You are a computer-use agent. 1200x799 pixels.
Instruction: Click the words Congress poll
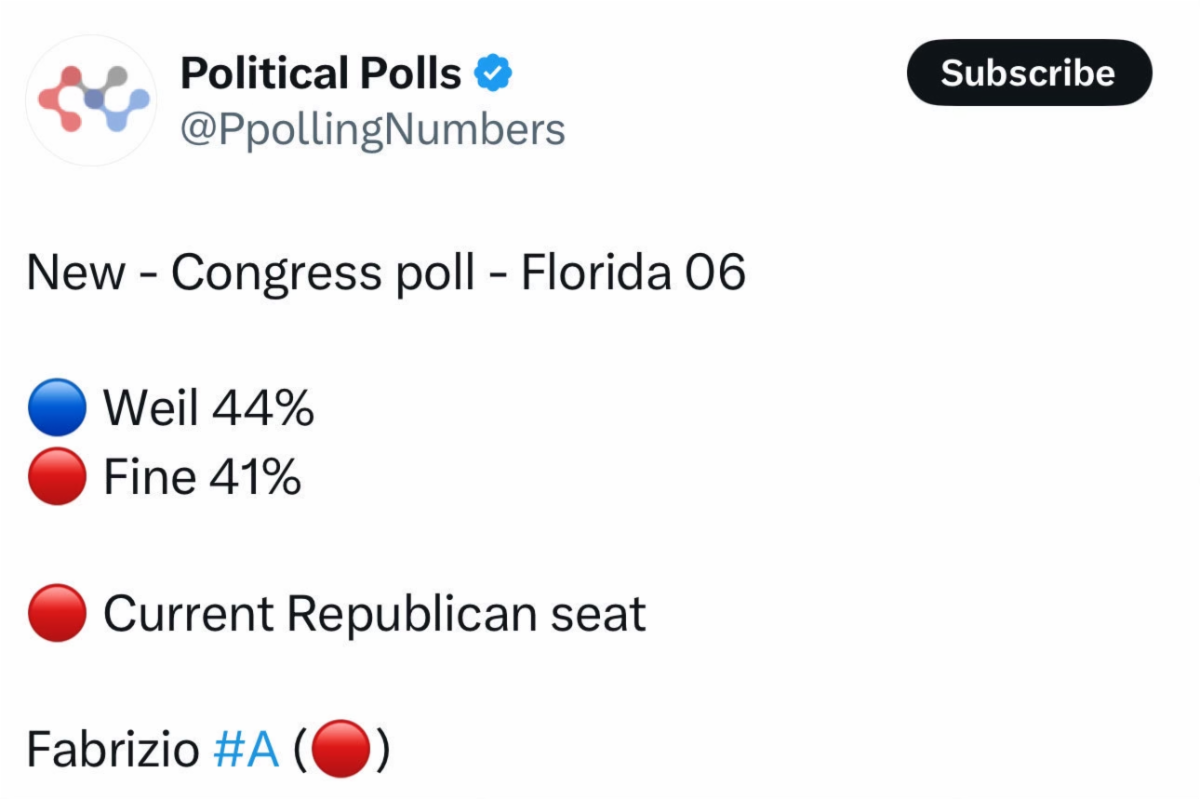point(323,273)
